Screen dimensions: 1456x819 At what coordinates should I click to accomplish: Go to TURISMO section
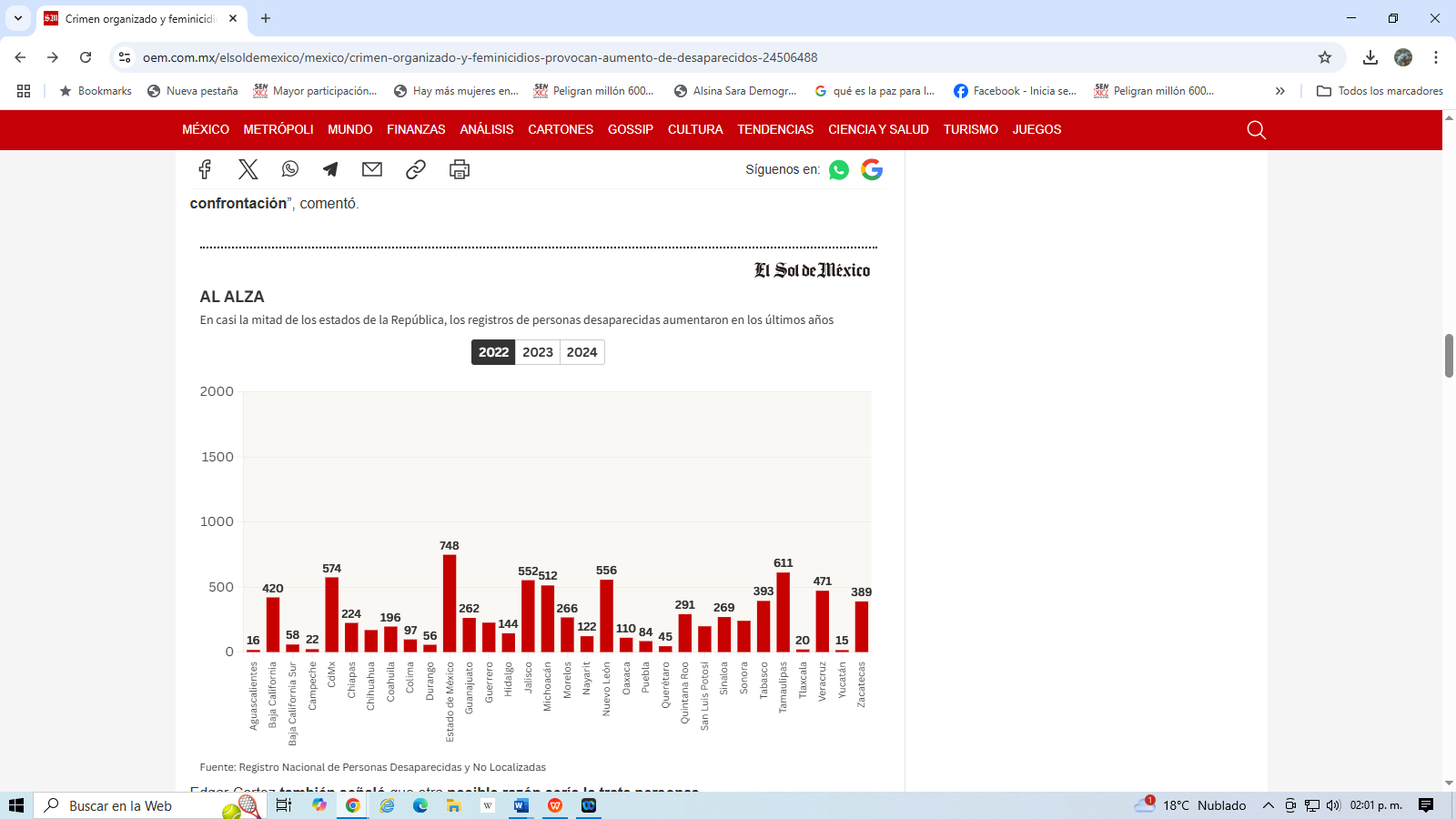tap(971, 129)
